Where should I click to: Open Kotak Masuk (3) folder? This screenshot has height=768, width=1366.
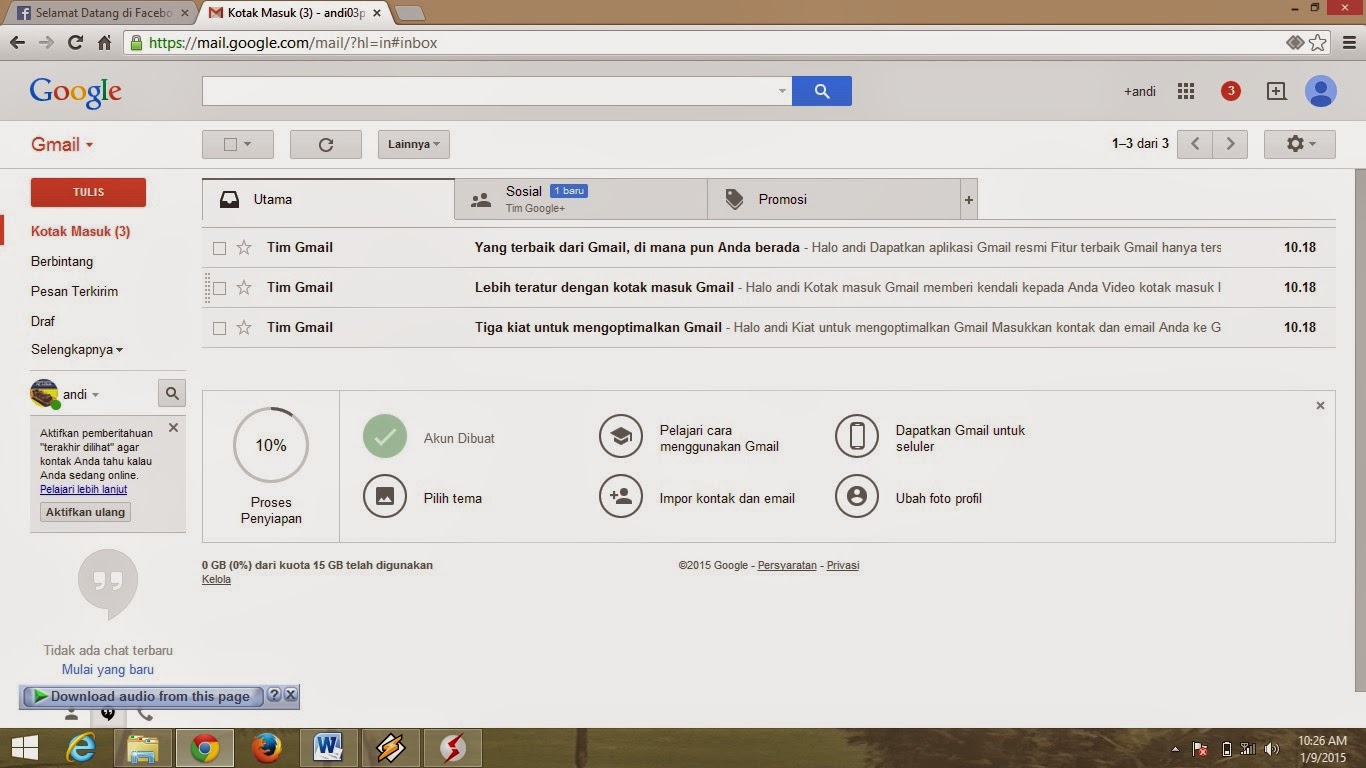coord(80,231)
